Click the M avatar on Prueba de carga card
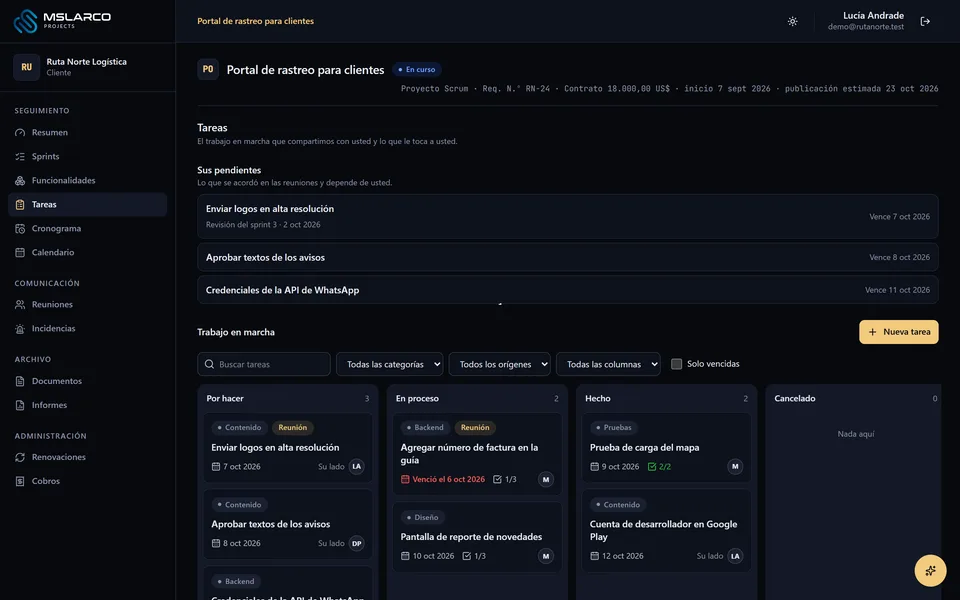Viewport: 960px width, 600px height. point(735,467)
